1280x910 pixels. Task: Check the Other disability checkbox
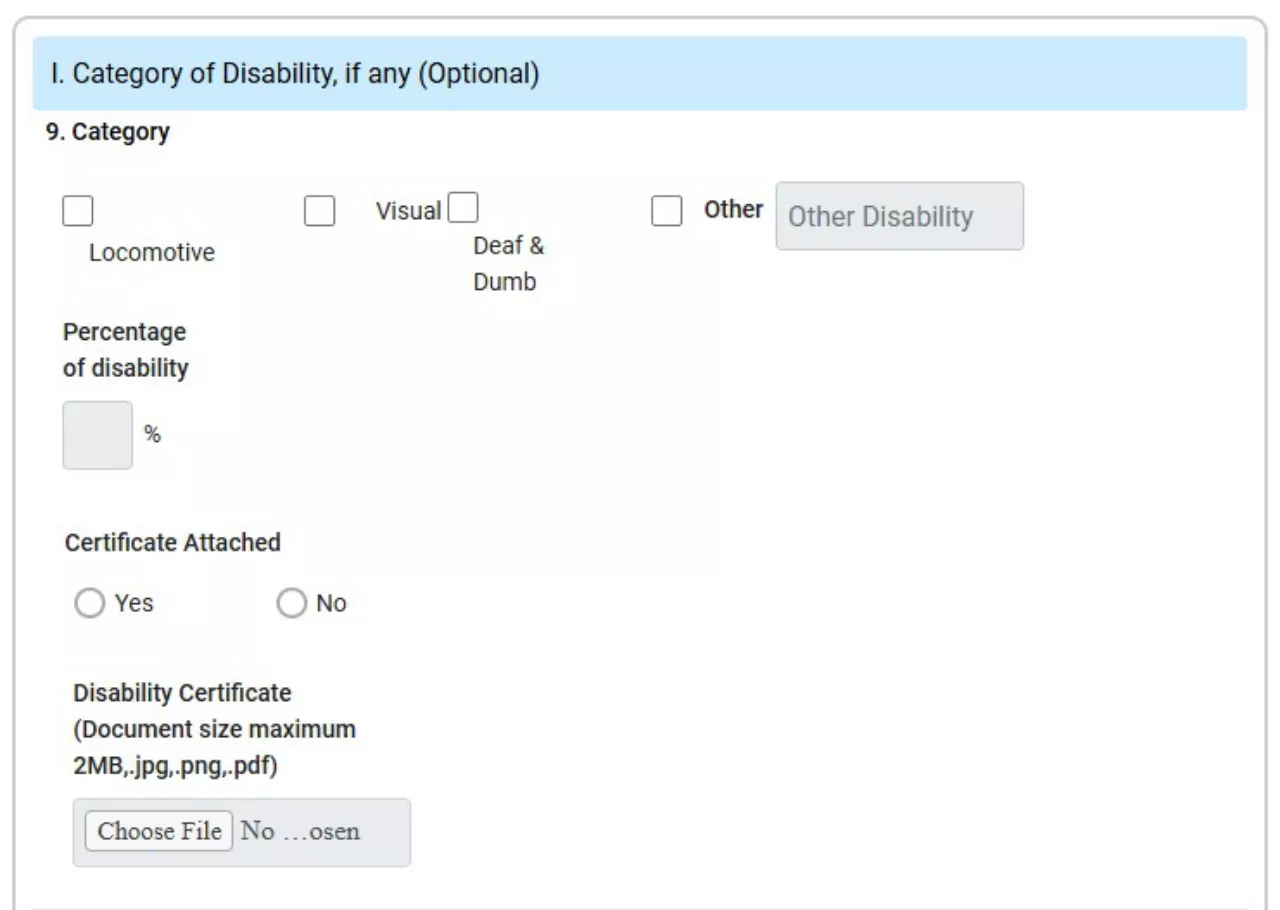coord(667,210)
